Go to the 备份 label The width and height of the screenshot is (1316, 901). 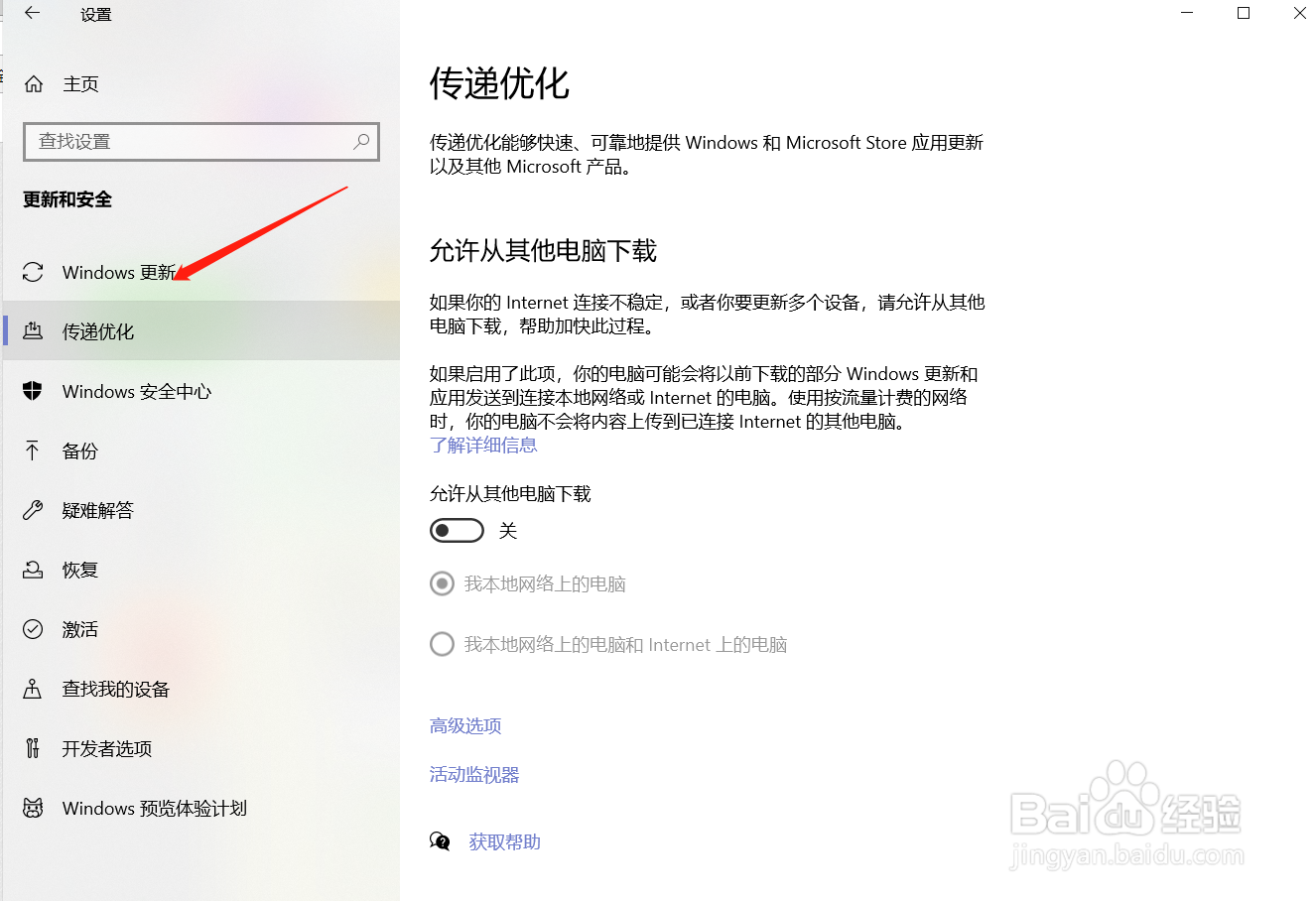point(80,450)
